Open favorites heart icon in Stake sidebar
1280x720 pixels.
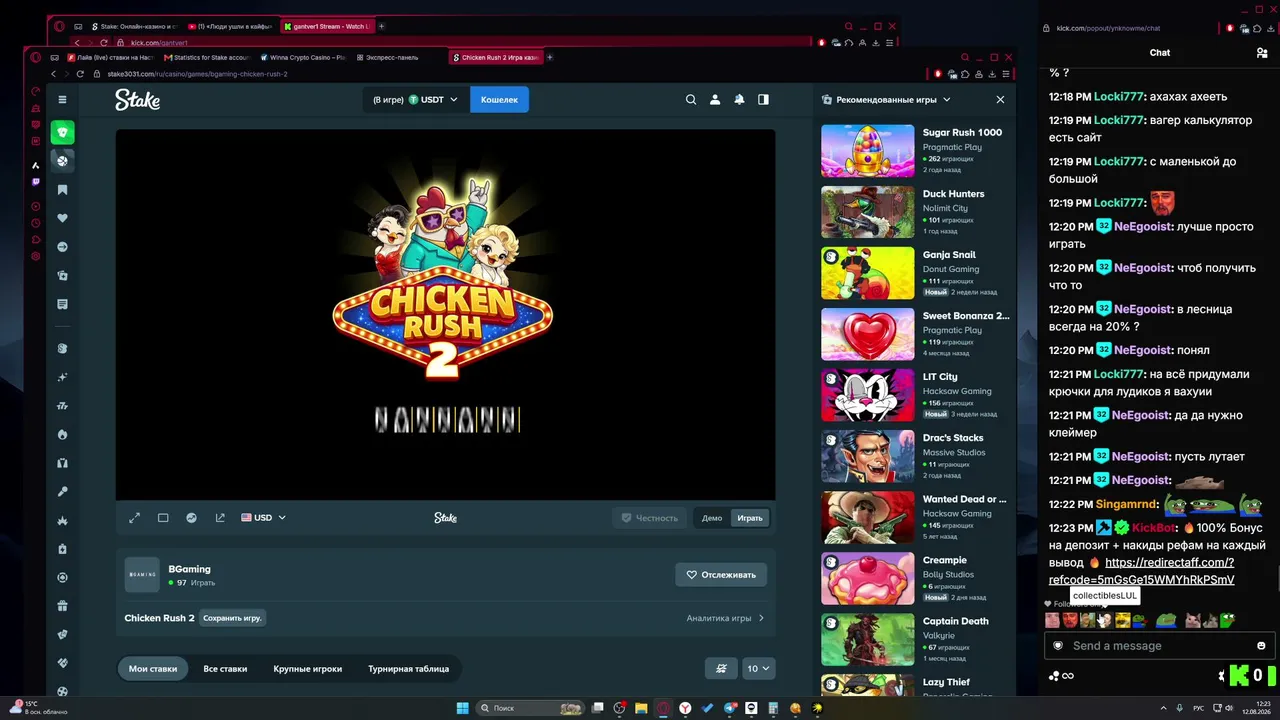click(62, 218)
